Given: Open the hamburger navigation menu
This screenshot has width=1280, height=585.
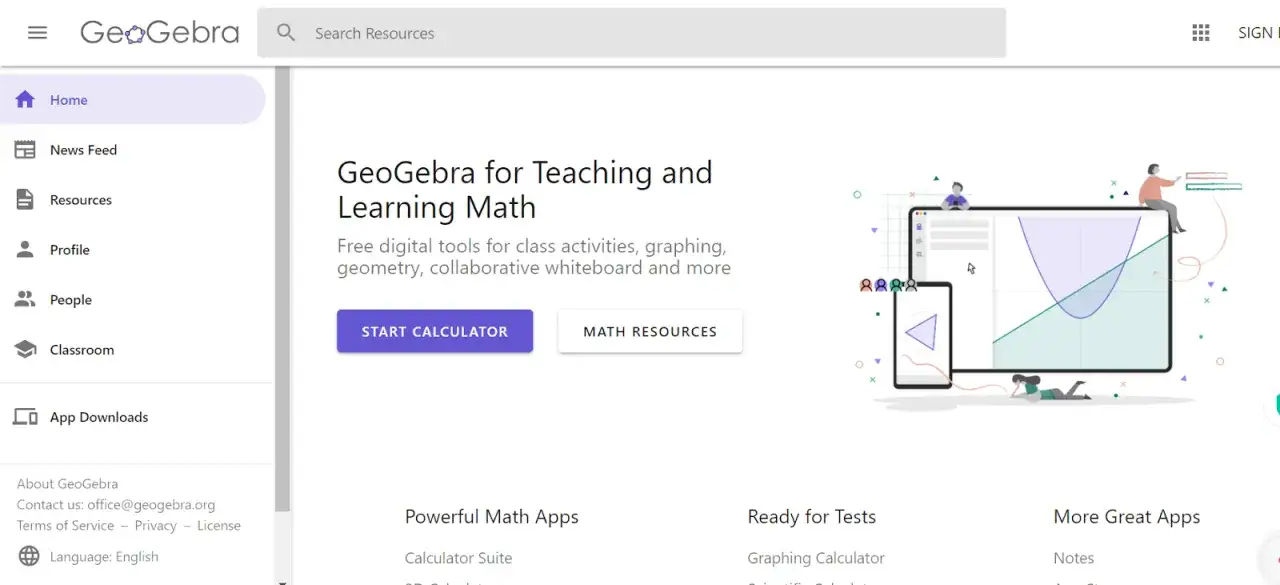Looking at the screenshot, I should (x=37, y=32).
